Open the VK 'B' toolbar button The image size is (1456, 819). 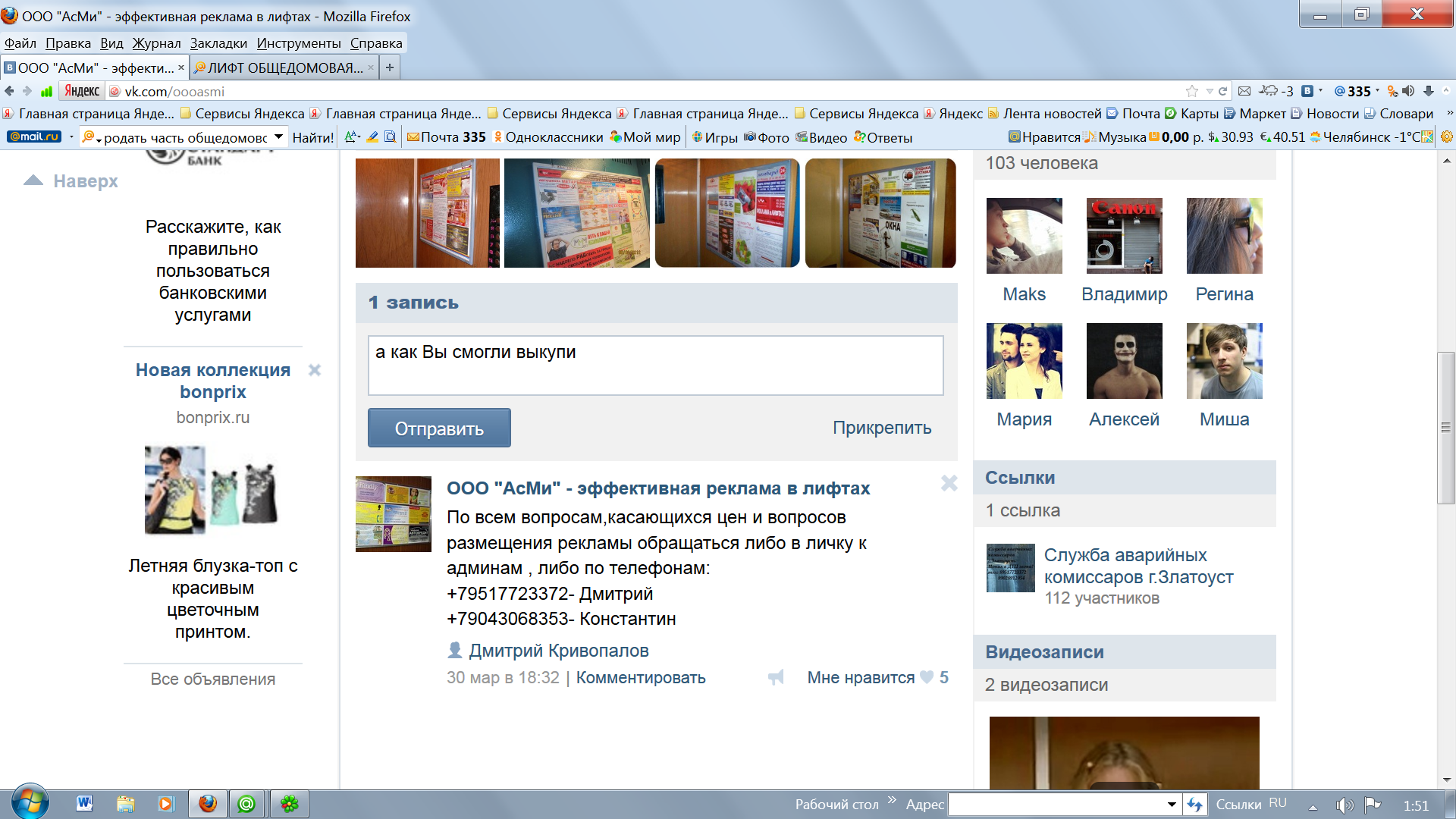pos(1307,91)
